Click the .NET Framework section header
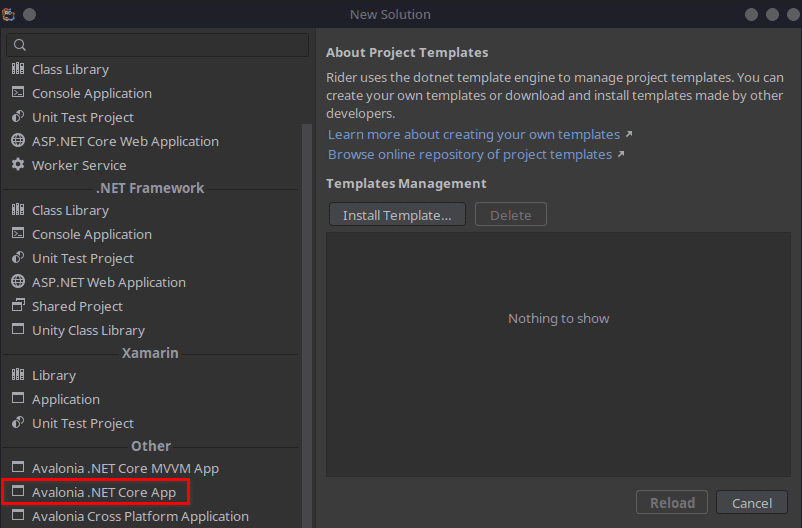This screenshot has width=802, height=528. pos(150,188)
